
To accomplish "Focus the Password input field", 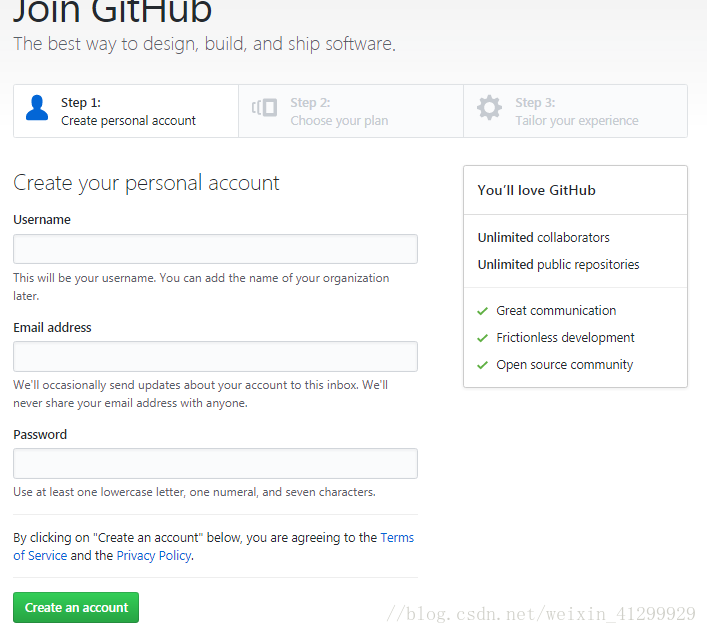I will click(216, 464).
